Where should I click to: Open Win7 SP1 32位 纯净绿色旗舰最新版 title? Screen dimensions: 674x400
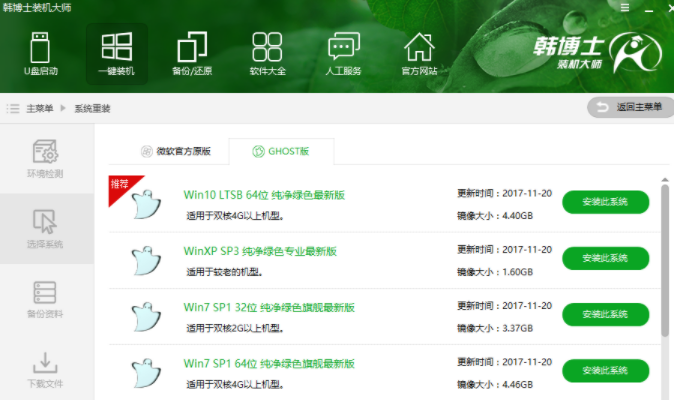coord(269,308)
